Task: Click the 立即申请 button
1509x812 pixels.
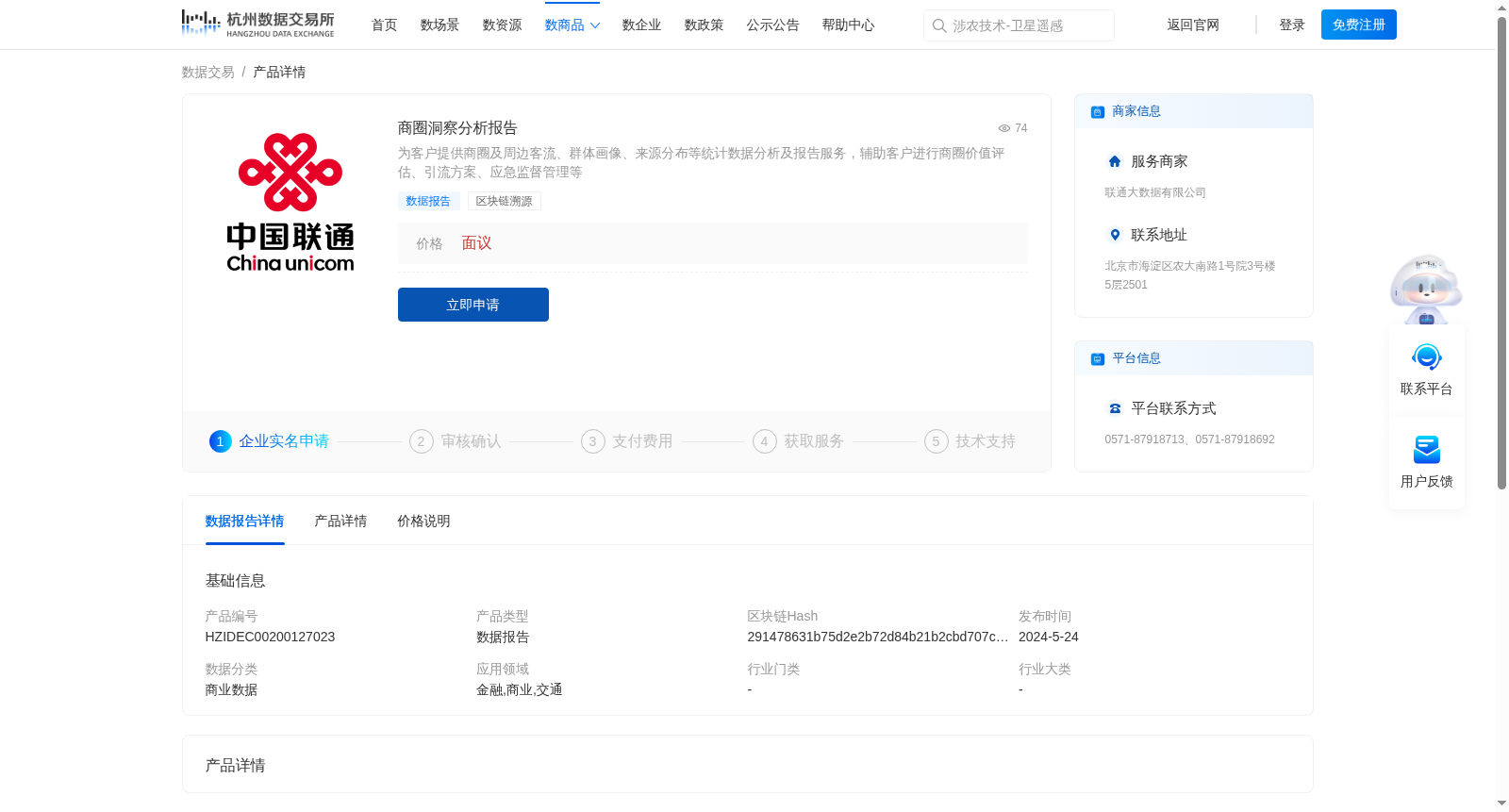Action: pyautogui.click(x=473, y=305)
